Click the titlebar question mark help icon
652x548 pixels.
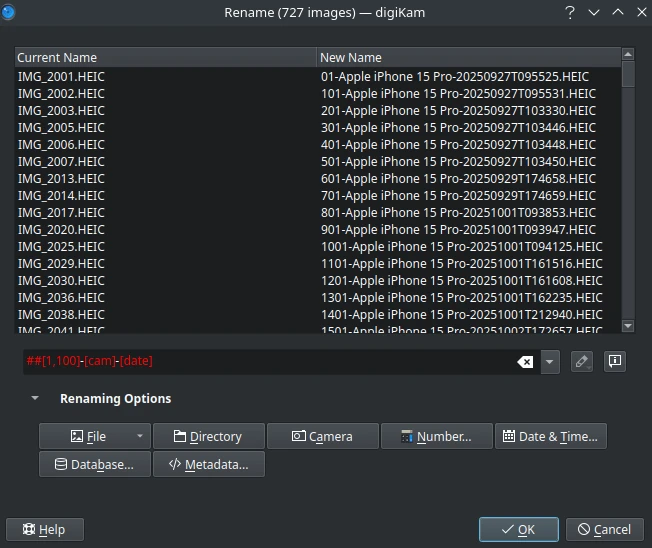click(x=570, y=12)
